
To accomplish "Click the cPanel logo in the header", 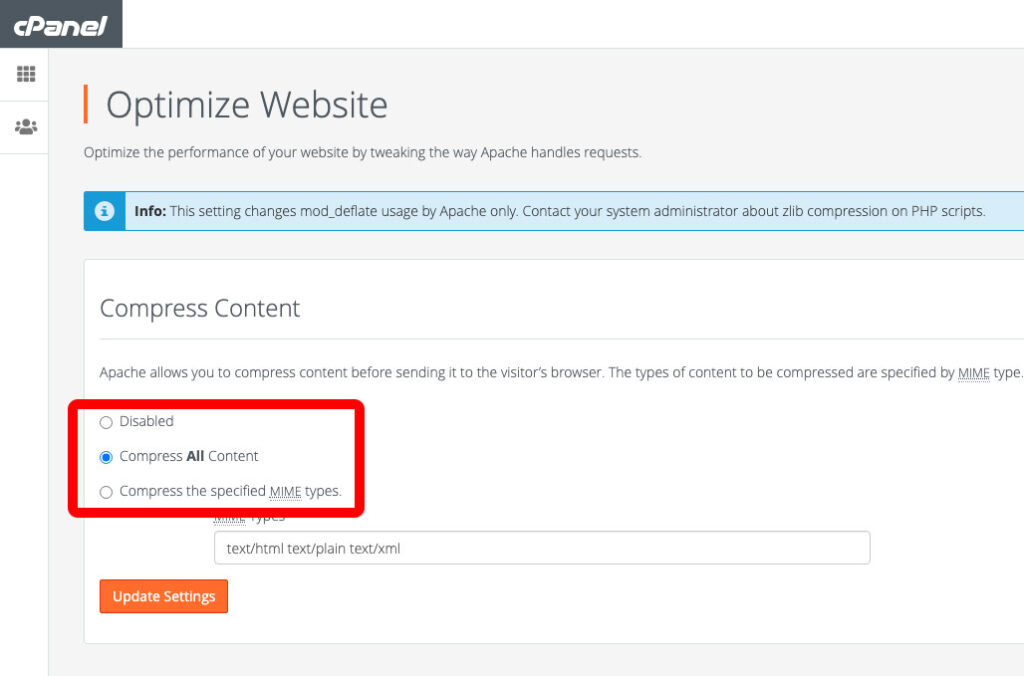I will tap(60, 23).
